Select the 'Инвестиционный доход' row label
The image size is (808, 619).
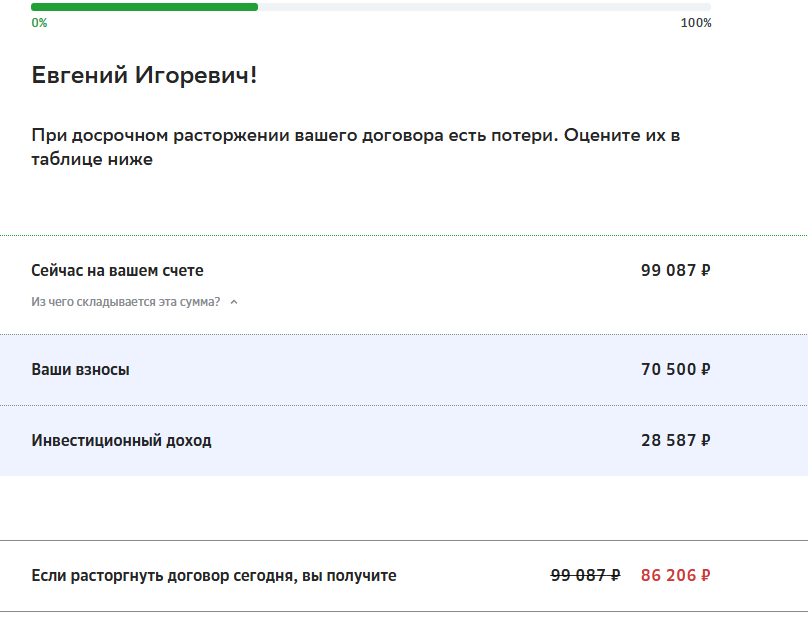tap(122, 441)
